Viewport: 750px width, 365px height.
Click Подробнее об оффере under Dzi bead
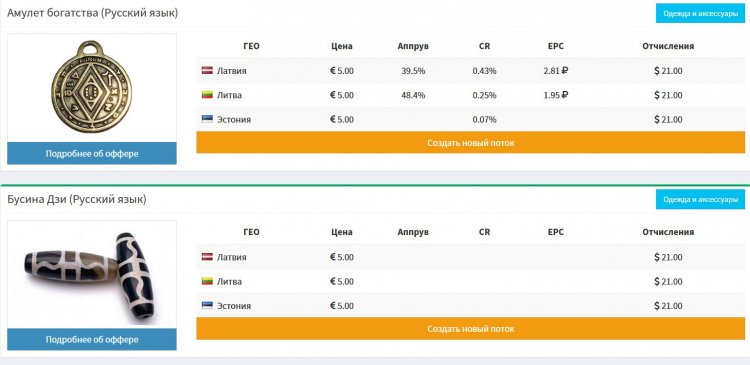tap(92, 339)
